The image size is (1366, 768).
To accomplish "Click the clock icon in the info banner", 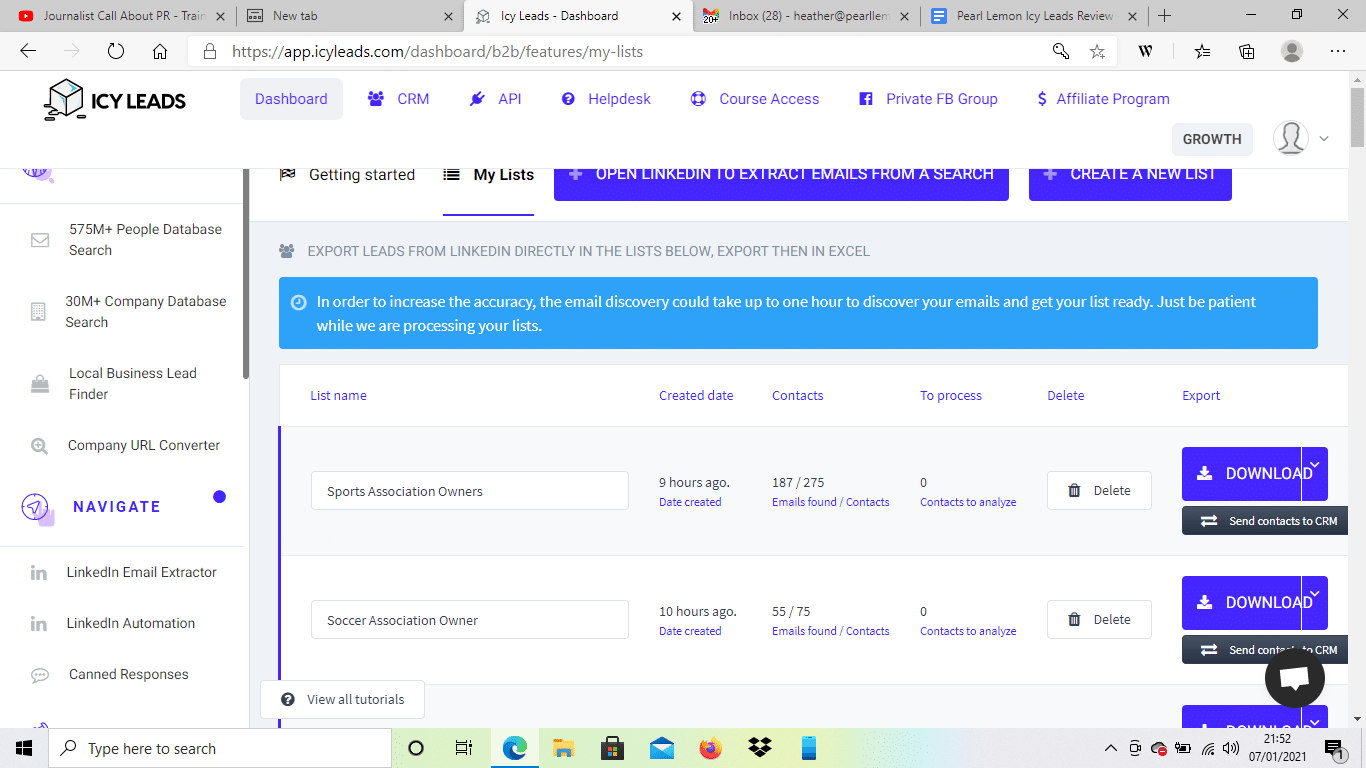I will coord(298,302).
